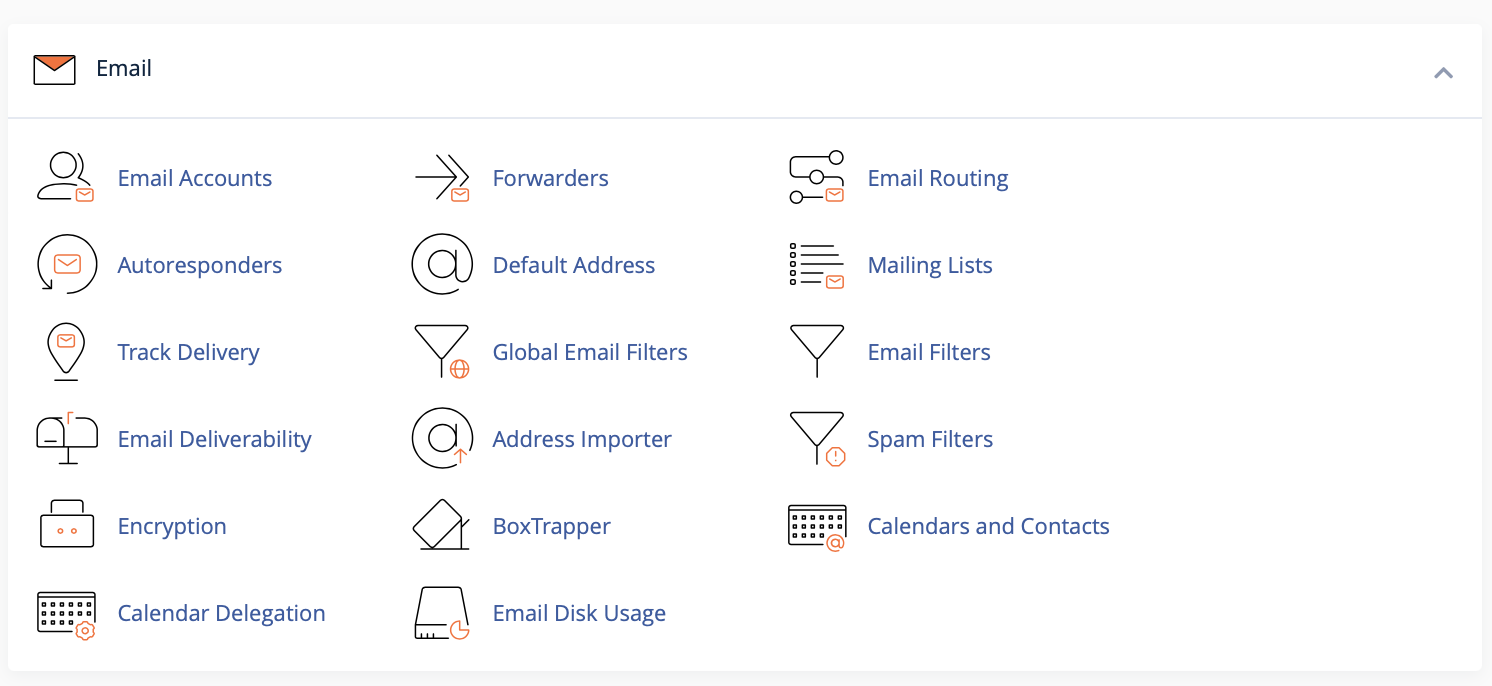Viewport: 1492px width, 686px height.
Task: Open Autoresponders link
Action: coord(200,265)
